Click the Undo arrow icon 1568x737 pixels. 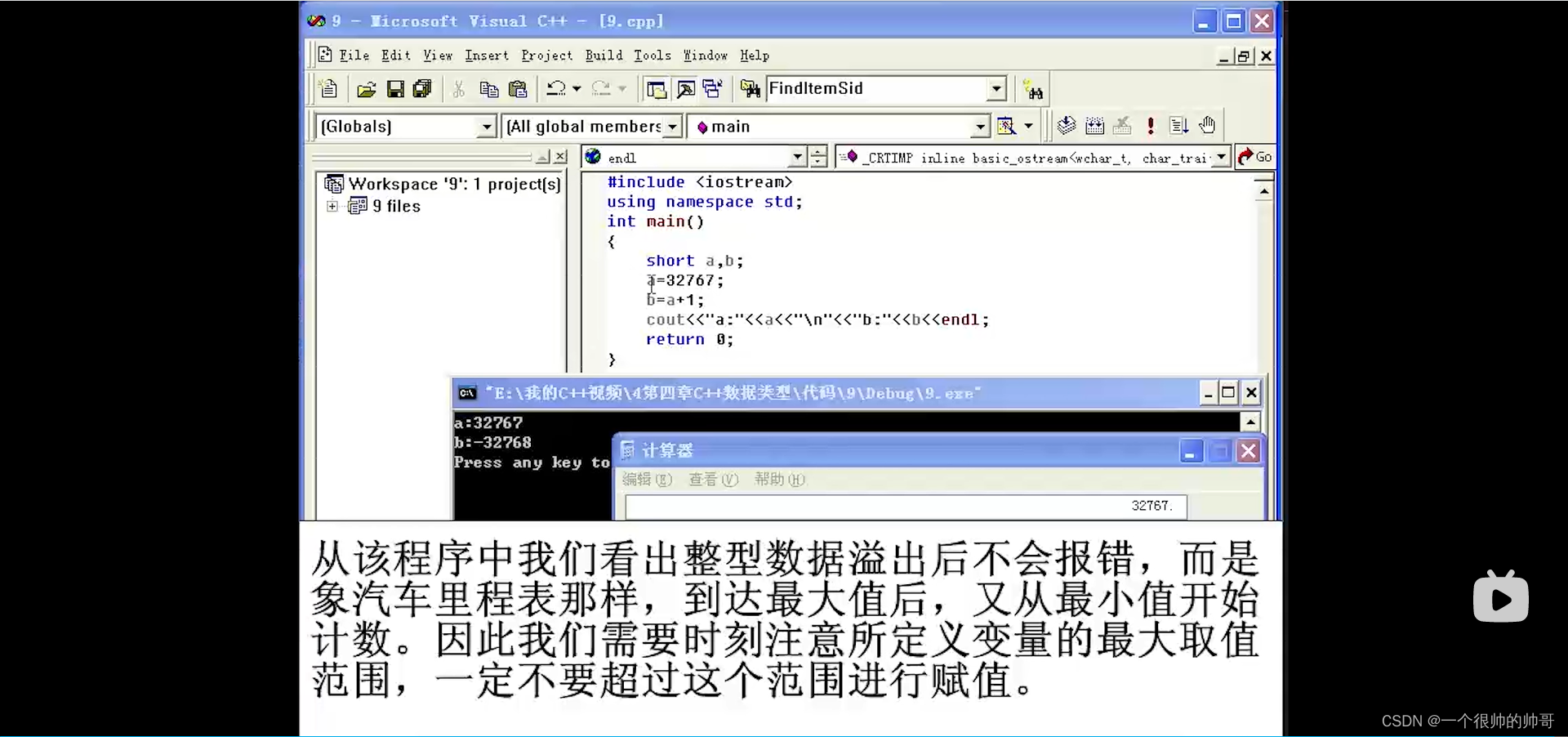click(x=556, y=88)
